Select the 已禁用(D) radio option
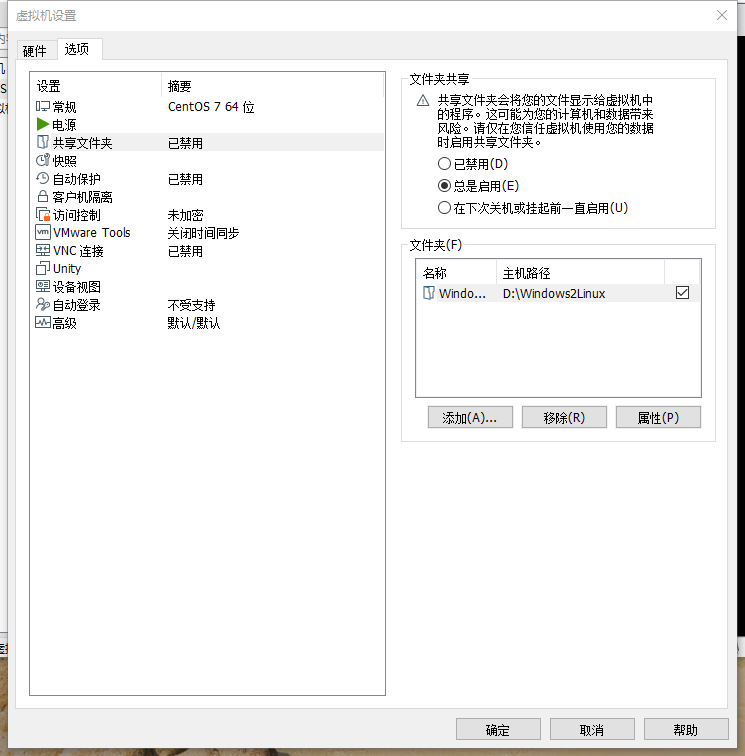The width and height of the screenshot is (745, 756). click(x=444, y=164)
